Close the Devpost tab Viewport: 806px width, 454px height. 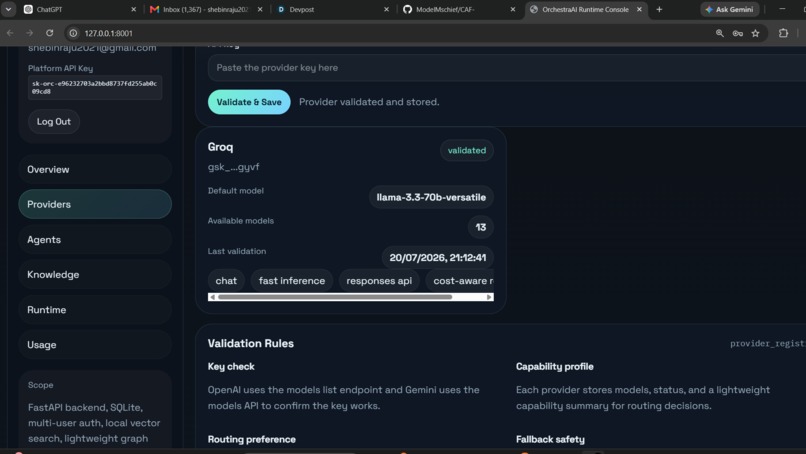coord(387,9)
